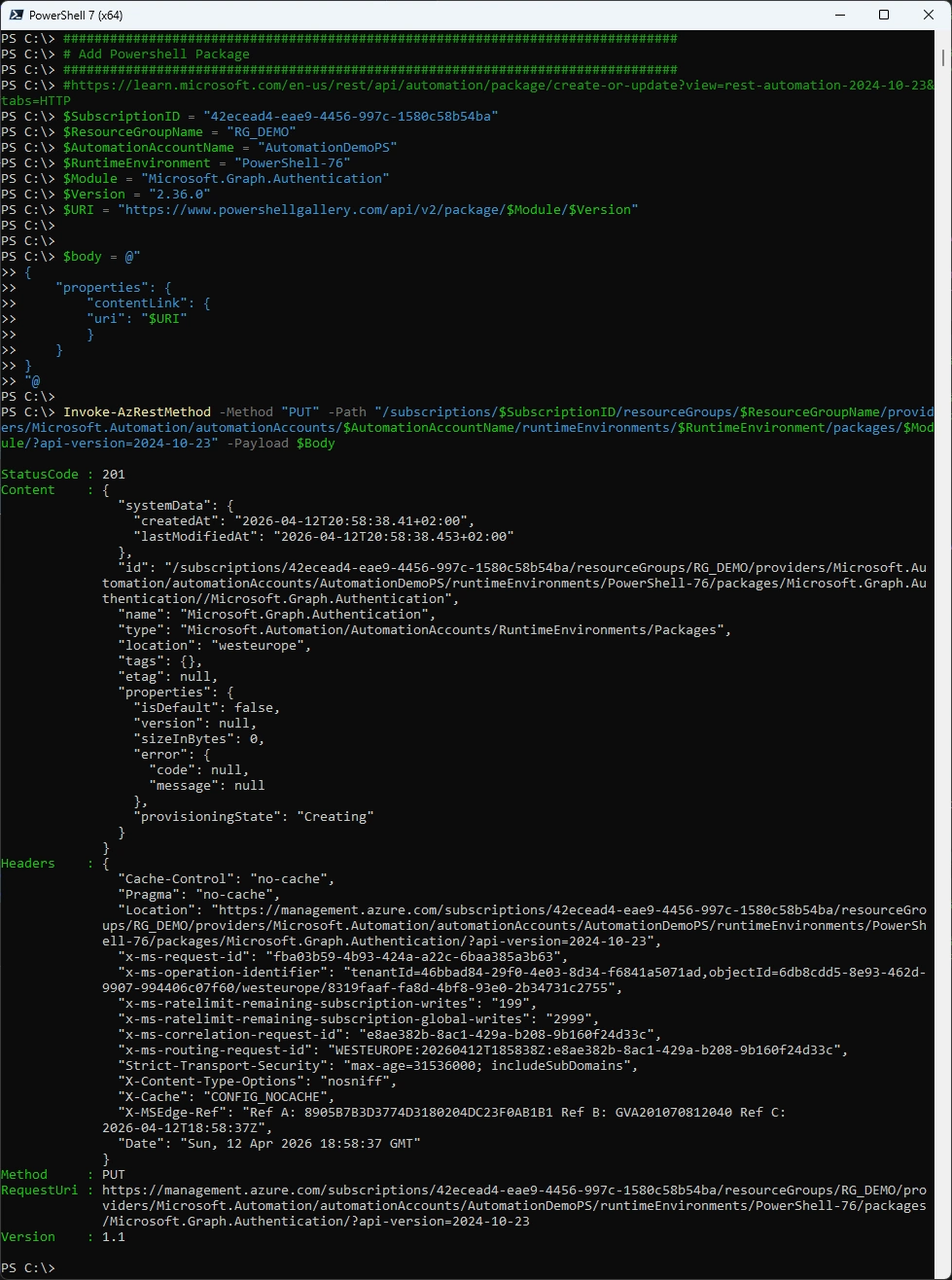Screen dimensions: 952x1280
Task: Click the StatusCode 201 value
Action: point(113,475)
